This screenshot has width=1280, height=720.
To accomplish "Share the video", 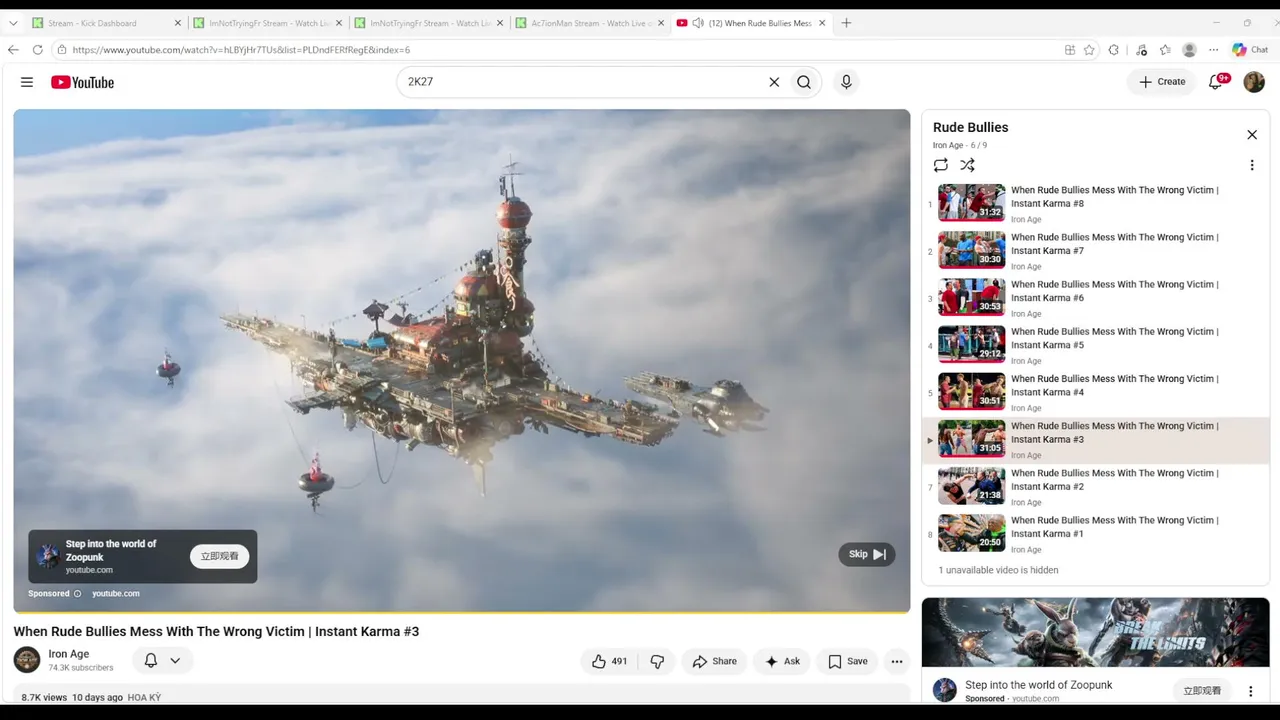I will pyautogui.click(x=715, y=661).
